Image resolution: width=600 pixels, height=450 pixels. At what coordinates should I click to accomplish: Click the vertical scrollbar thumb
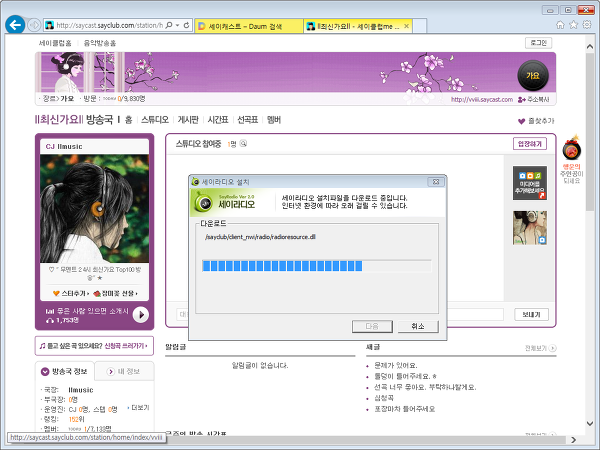tap(590, 132)
